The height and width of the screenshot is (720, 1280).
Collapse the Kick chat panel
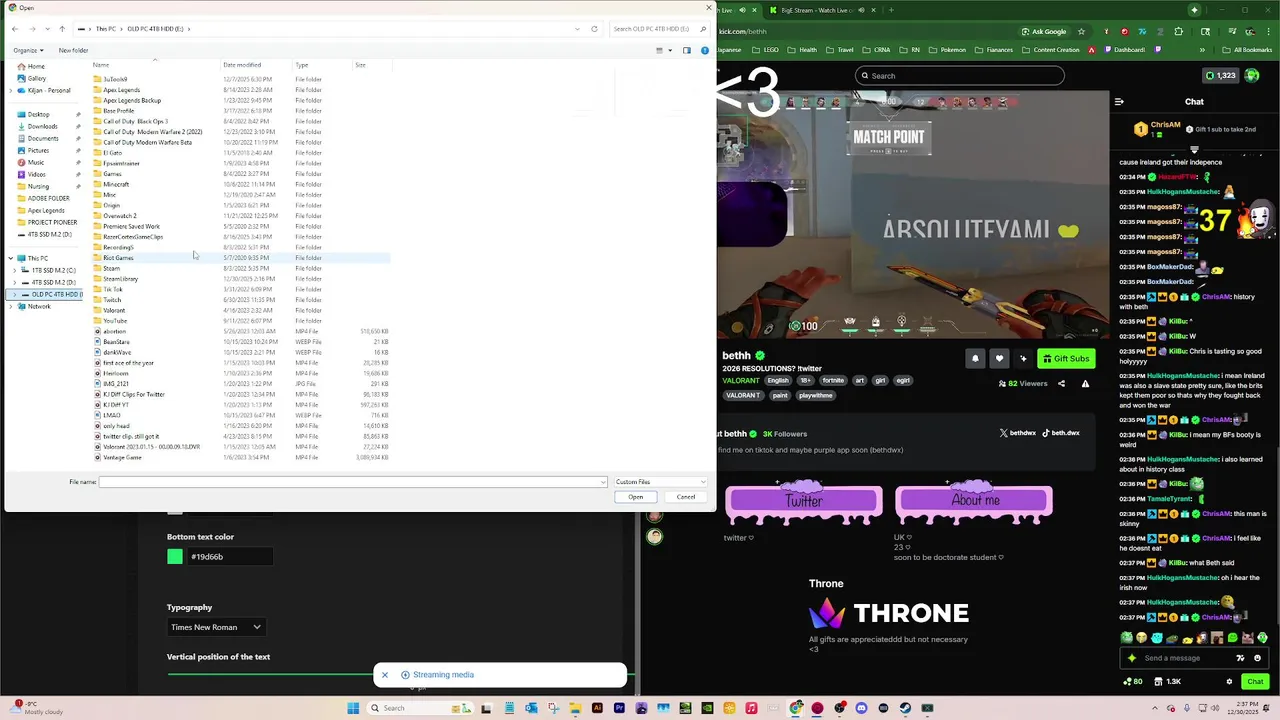click(1119, 101)
